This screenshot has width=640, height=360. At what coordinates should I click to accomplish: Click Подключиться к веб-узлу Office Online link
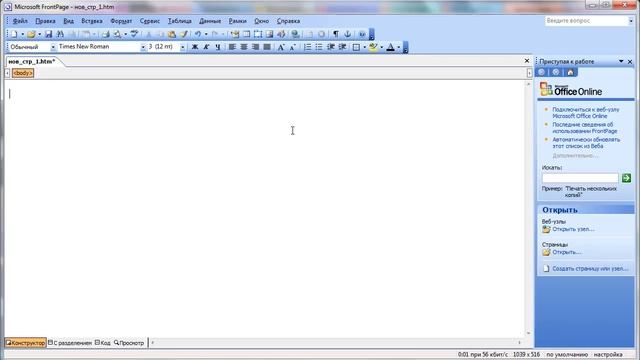pyautogui.click(x=586, y=113)
